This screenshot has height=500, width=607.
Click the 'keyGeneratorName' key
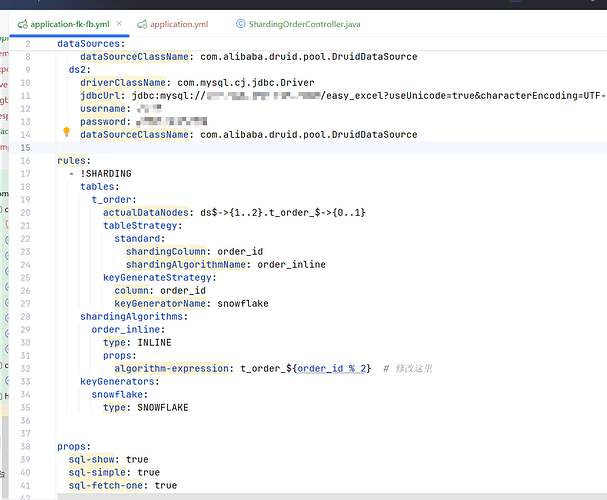click(160, 304)
